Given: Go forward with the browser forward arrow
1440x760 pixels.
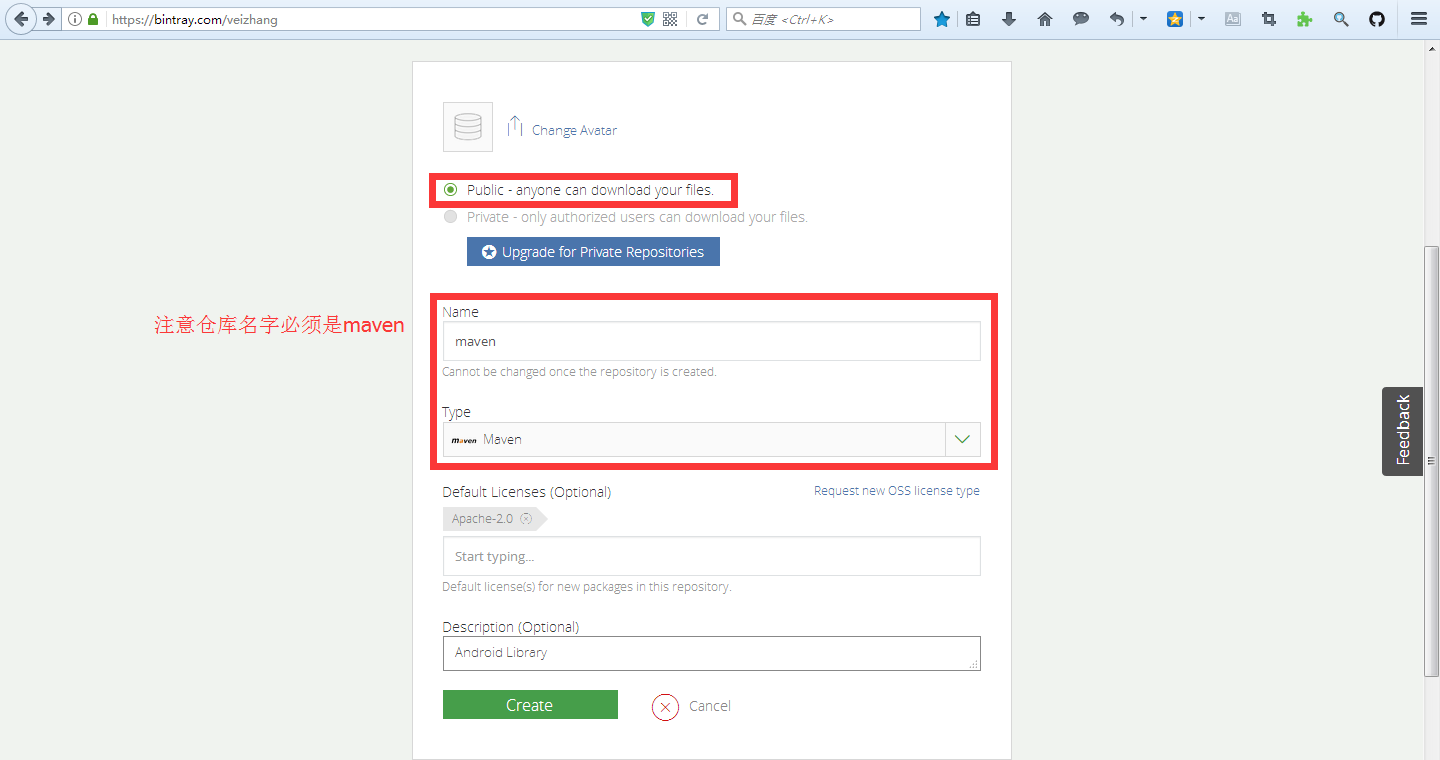Looking at the screenshot, I should point(48,19).
